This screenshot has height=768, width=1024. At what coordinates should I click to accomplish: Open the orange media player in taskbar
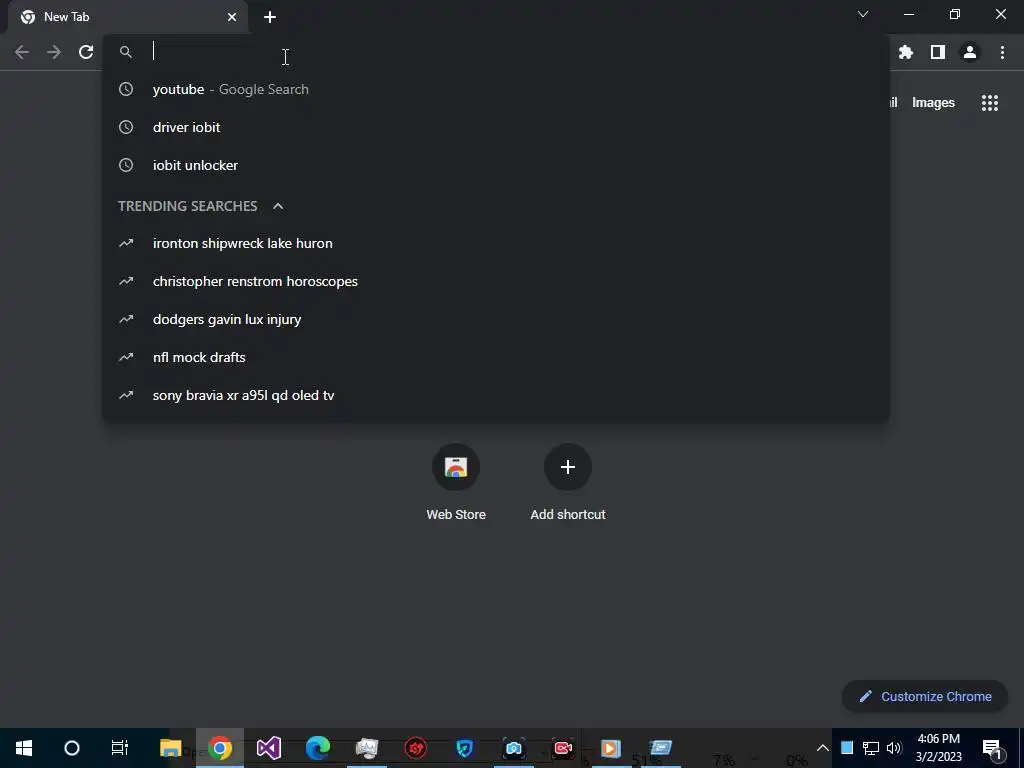click(611, 748)
